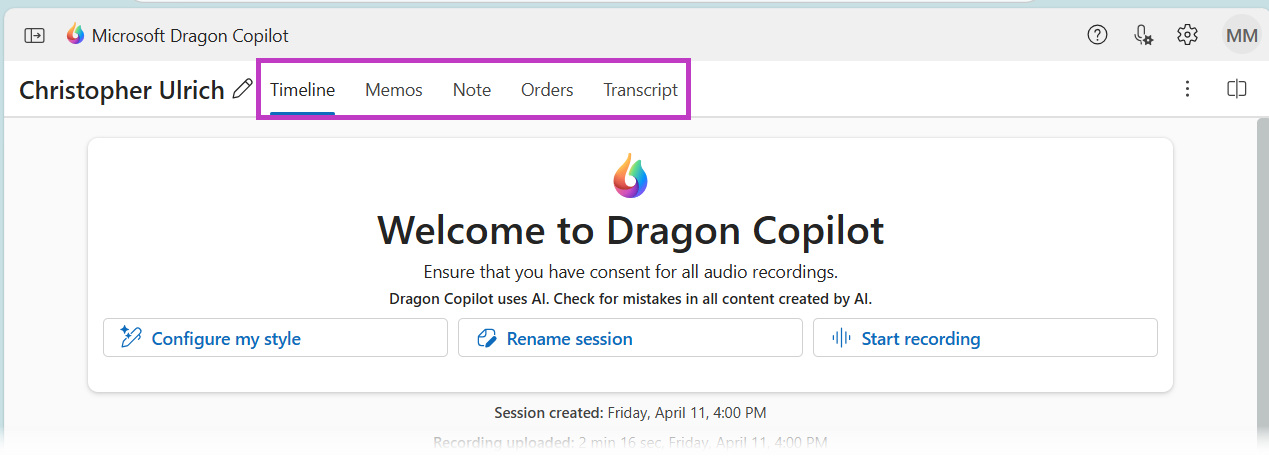Click the consent for audio recordings text
Image resolution: width=1269 pixels, height=456 pixels.
point(630,272)
